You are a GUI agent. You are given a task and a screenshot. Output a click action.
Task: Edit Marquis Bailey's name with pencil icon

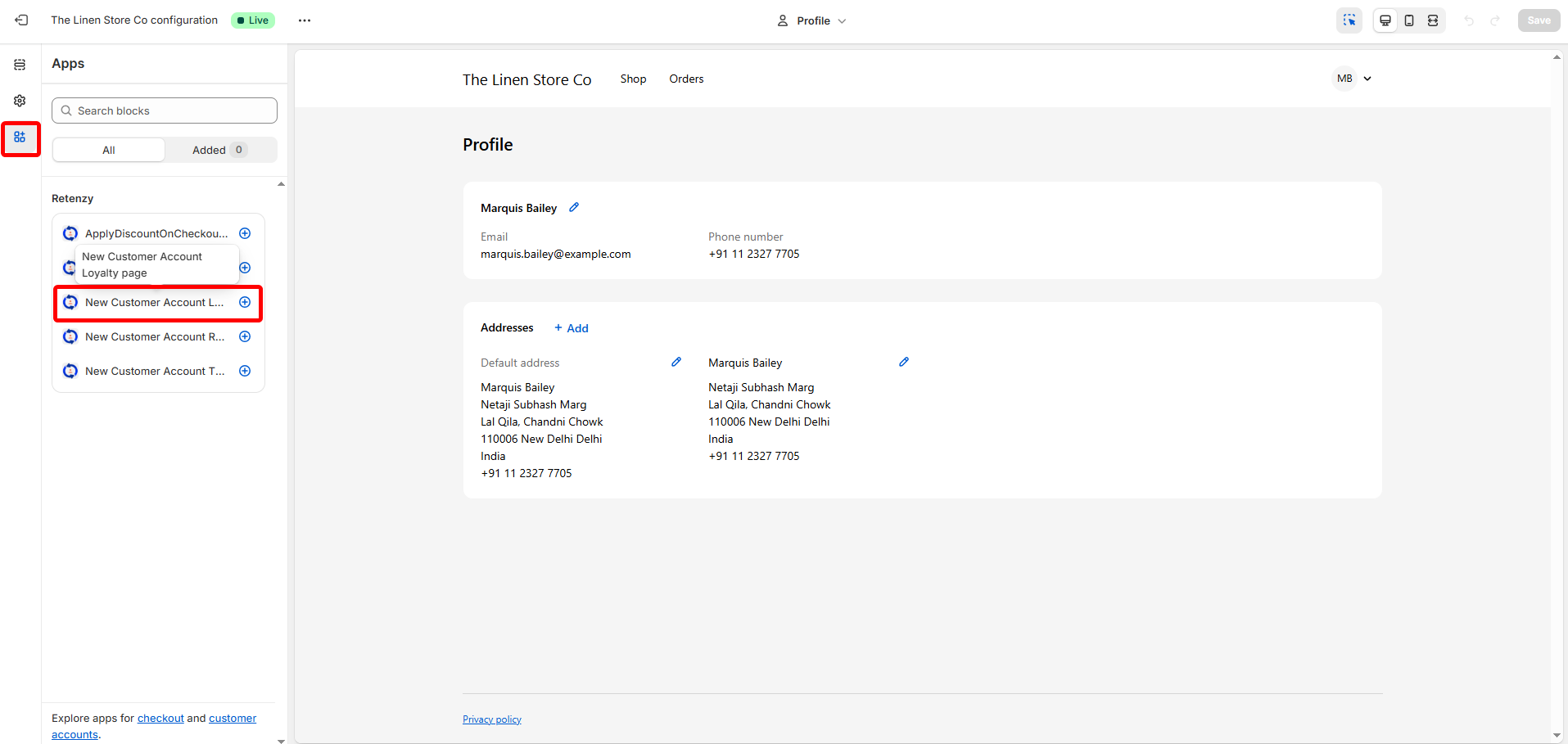pyautogui.click(x=574, y=208)
